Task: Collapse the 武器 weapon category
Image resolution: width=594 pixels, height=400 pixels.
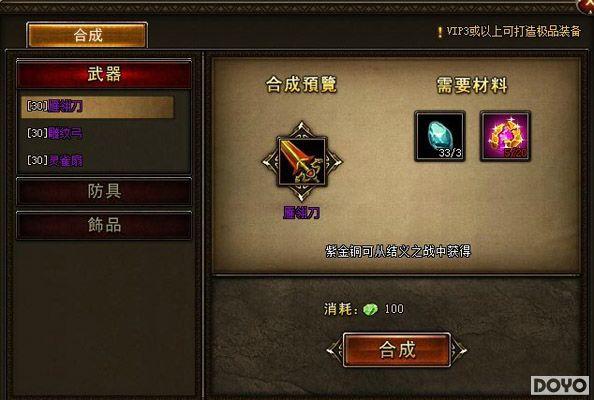Action: pos(104,74)
